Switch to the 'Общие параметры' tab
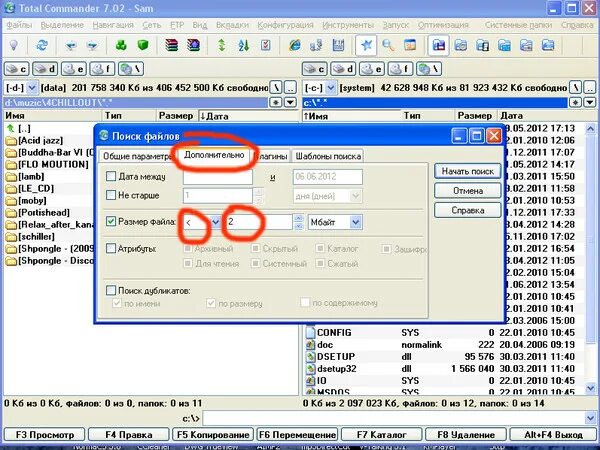This screenshot has width=600, height=450. 137,157
